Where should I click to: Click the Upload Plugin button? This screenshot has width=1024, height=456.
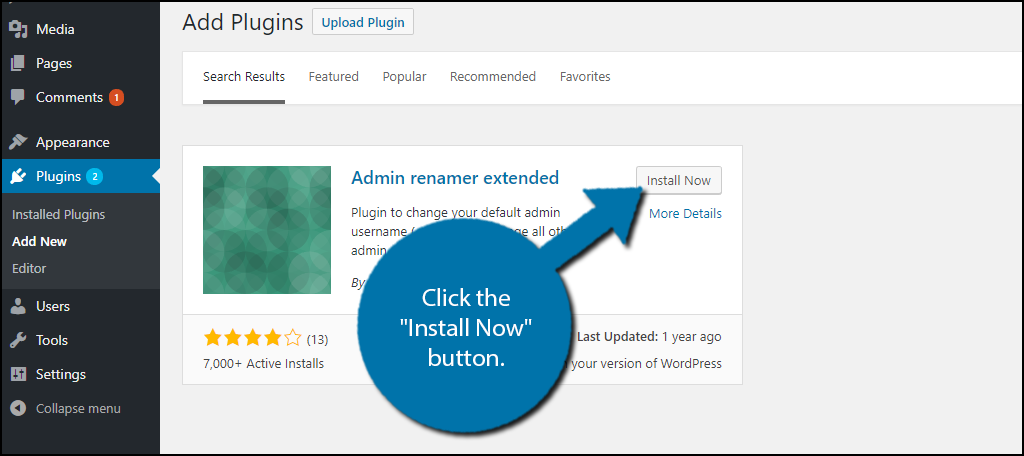[363, 22]
